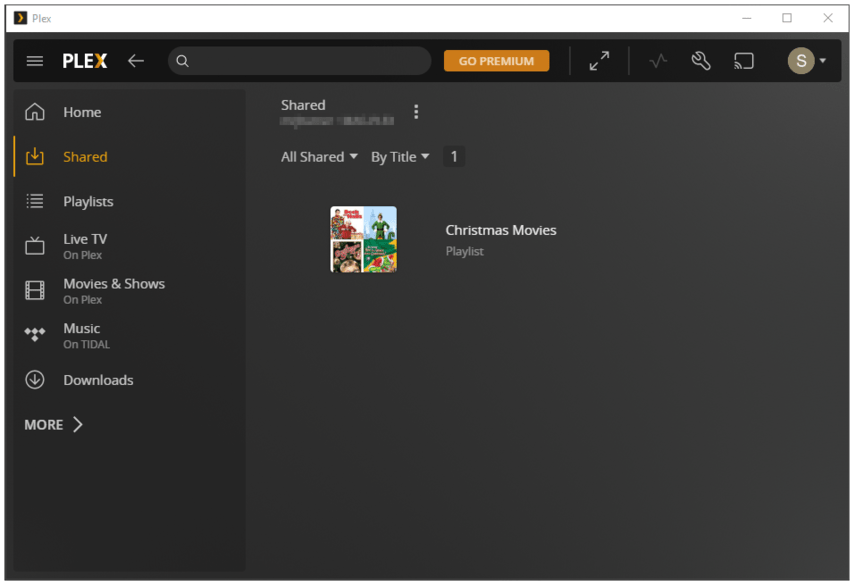Open the activity pulse icon
This screenshot has height=585, width=854.
658,61
